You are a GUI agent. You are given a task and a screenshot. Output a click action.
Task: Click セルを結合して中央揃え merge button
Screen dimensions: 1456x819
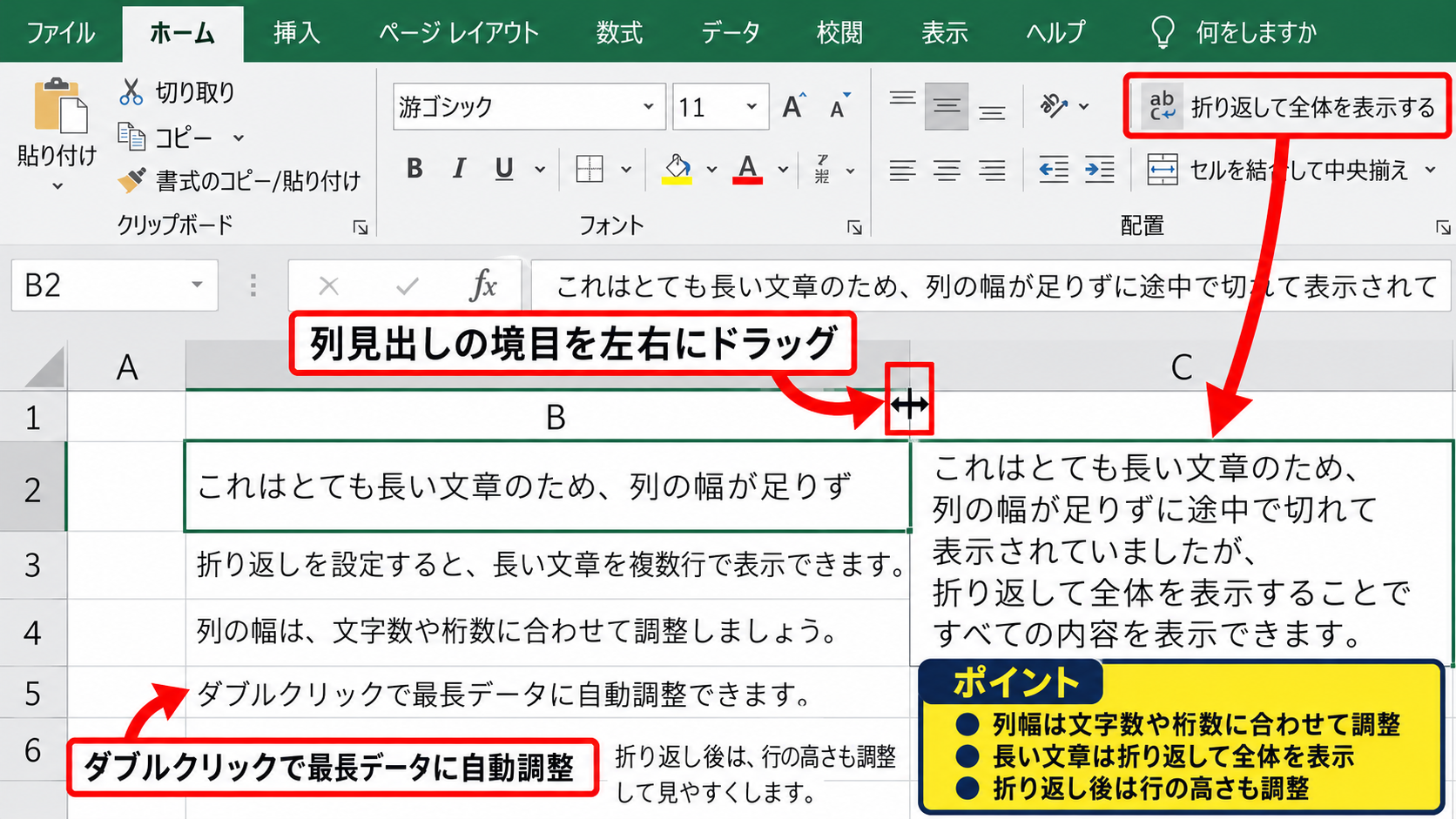click(x=1277, y=170)
